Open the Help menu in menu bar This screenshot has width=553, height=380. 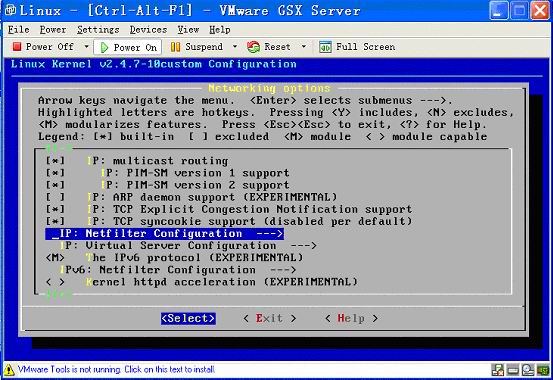click(219, 30)
